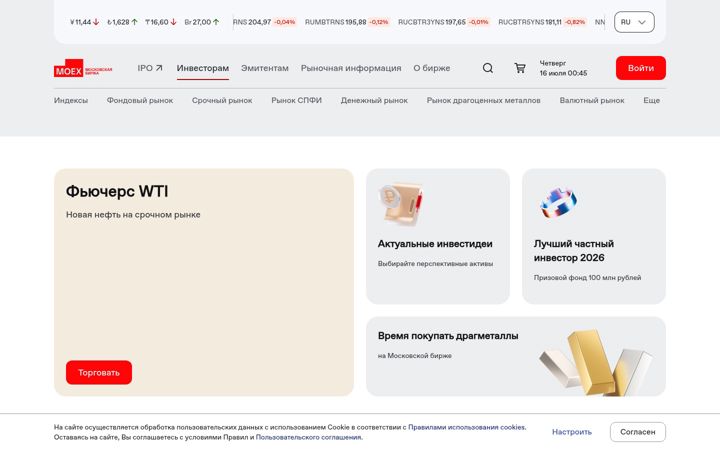Open Денежный рынок section
The height and width of the screenshot is (450, 720).
374,100
